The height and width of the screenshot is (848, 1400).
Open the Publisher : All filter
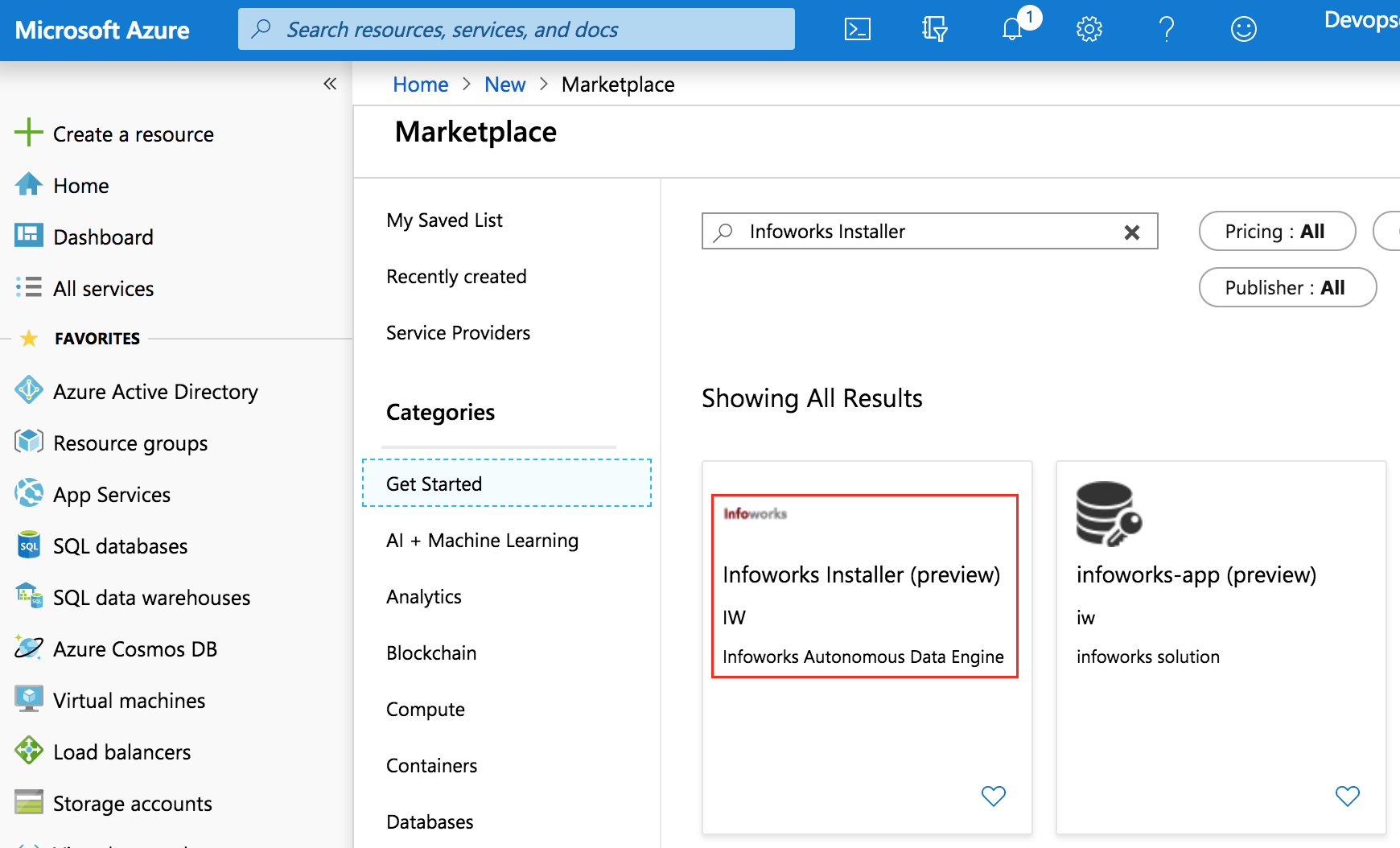click(x=1287, y=287)
